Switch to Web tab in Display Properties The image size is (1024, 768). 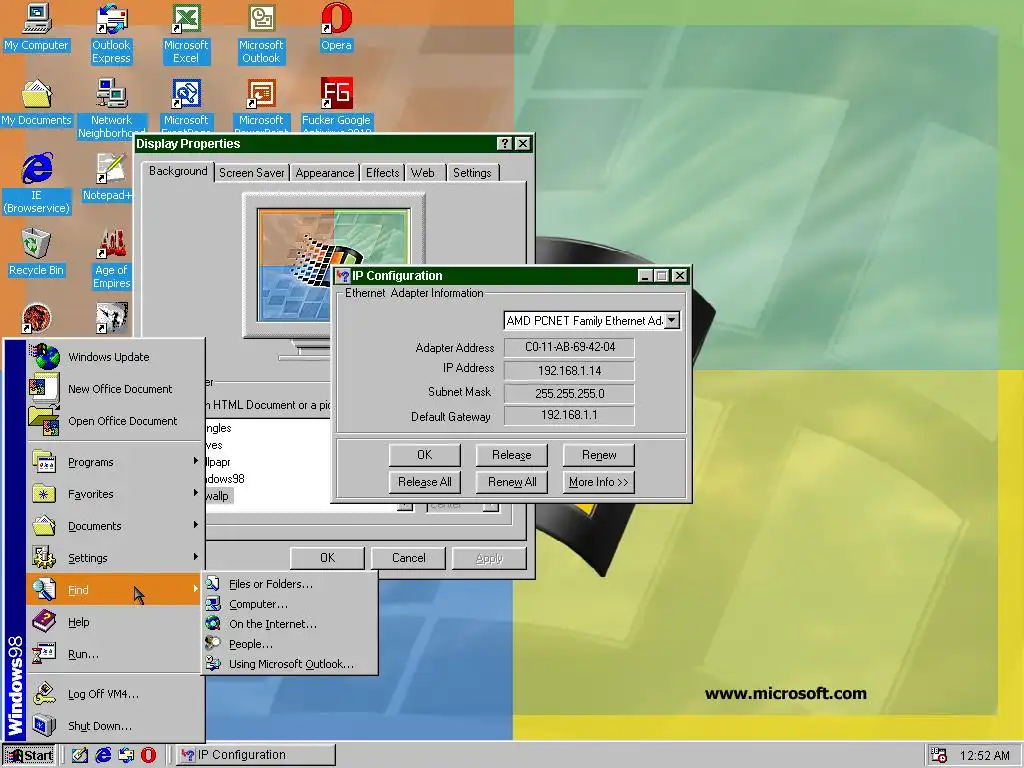coord(423,172)
